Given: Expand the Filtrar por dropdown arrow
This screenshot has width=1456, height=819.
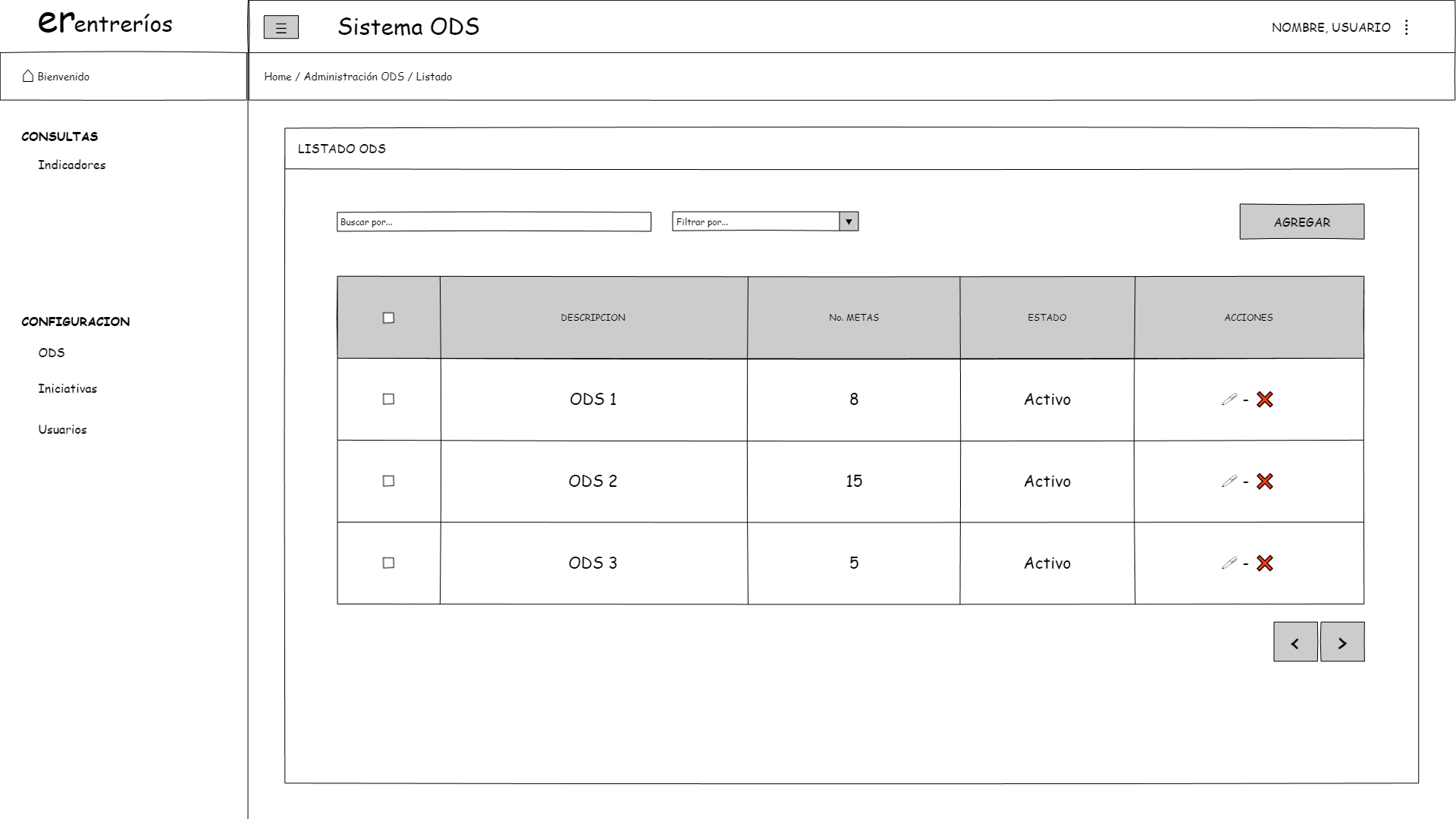Looking at the screenshot, I should 849,221.
